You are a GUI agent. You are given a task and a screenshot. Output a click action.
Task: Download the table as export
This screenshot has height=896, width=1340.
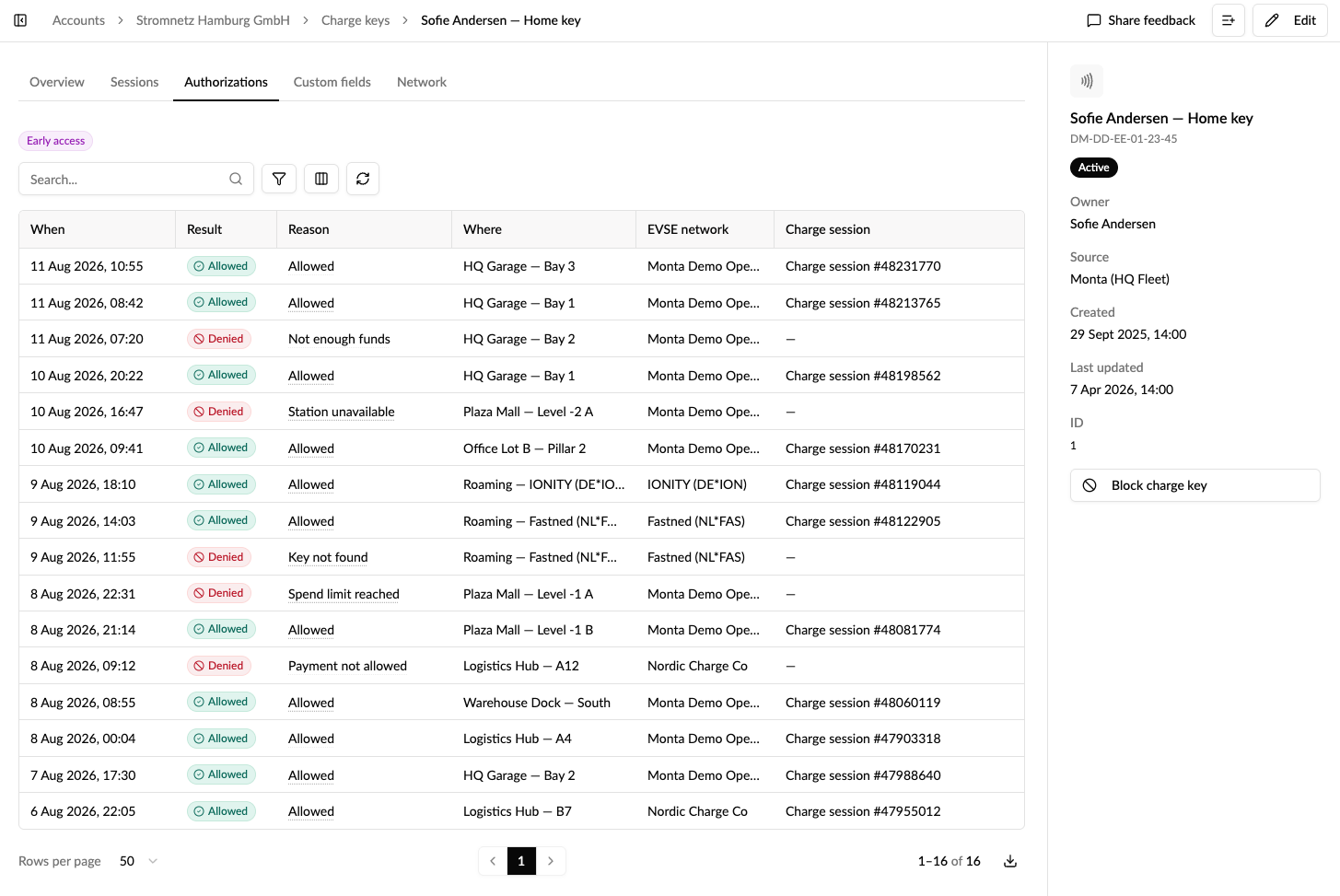tap(1010, 861)
